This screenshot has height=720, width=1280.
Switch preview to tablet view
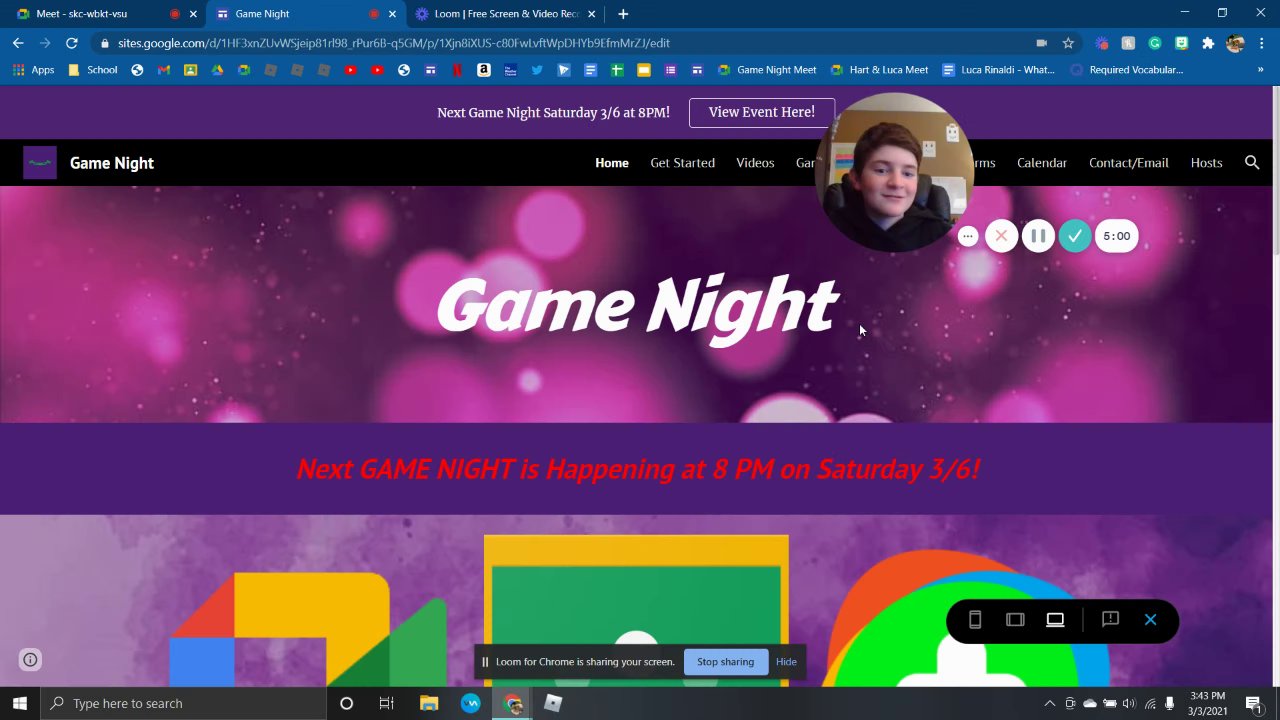pos(1015,620)
